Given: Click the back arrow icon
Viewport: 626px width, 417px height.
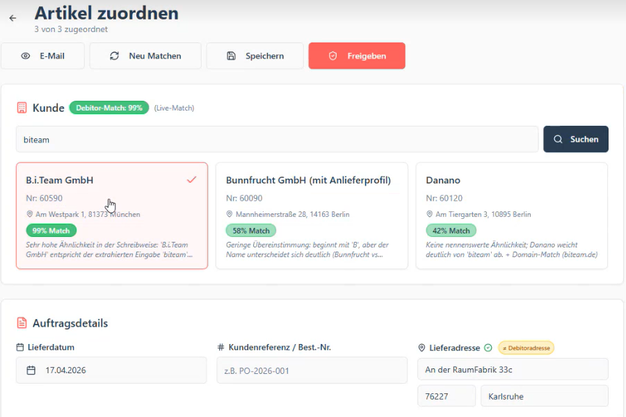Looking at the screenshot, I should (13, 18).
